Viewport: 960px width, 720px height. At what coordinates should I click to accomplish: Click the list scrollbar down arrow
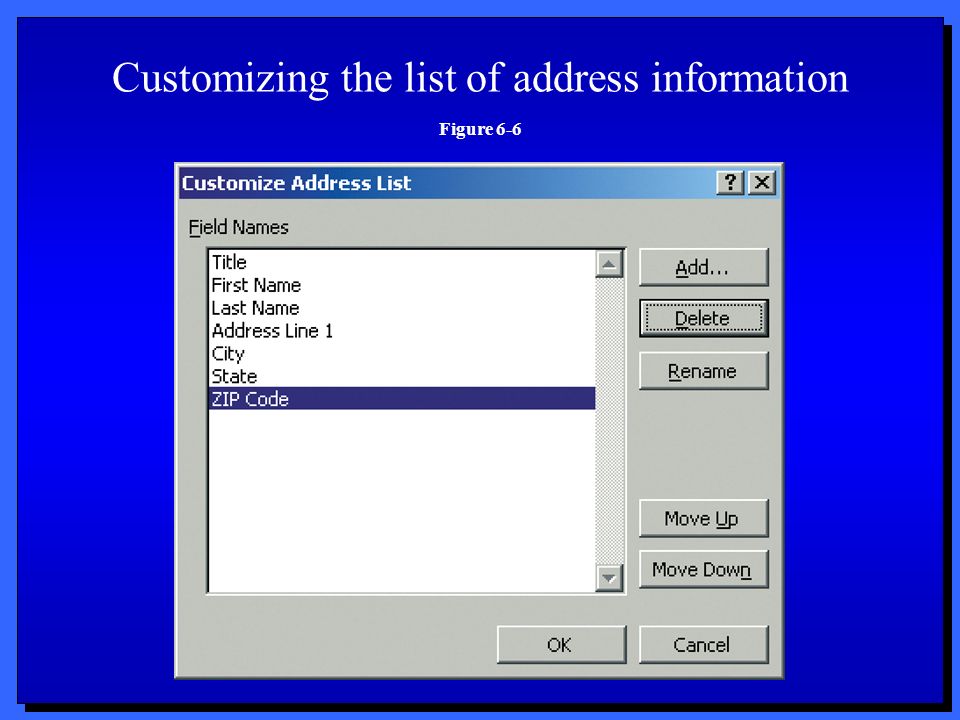click(x=609, y=577)
